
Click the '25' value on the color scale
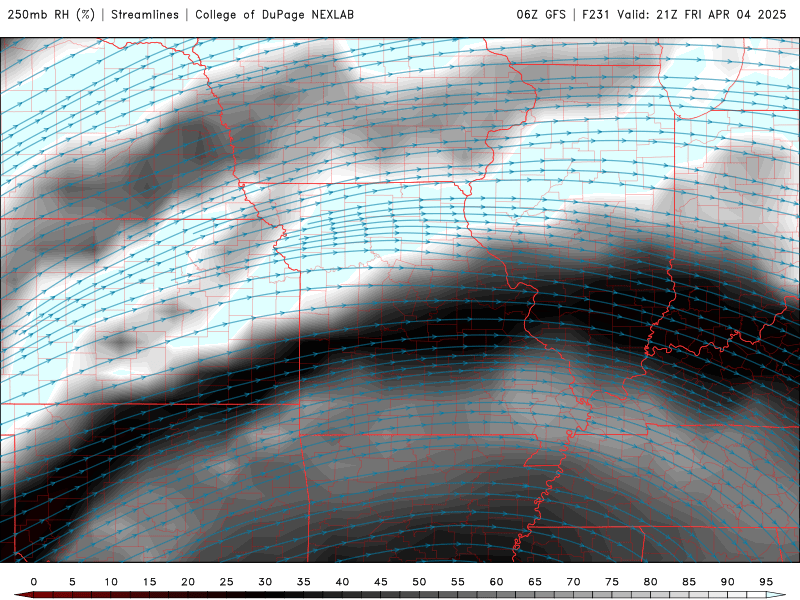tap(227, 582)
